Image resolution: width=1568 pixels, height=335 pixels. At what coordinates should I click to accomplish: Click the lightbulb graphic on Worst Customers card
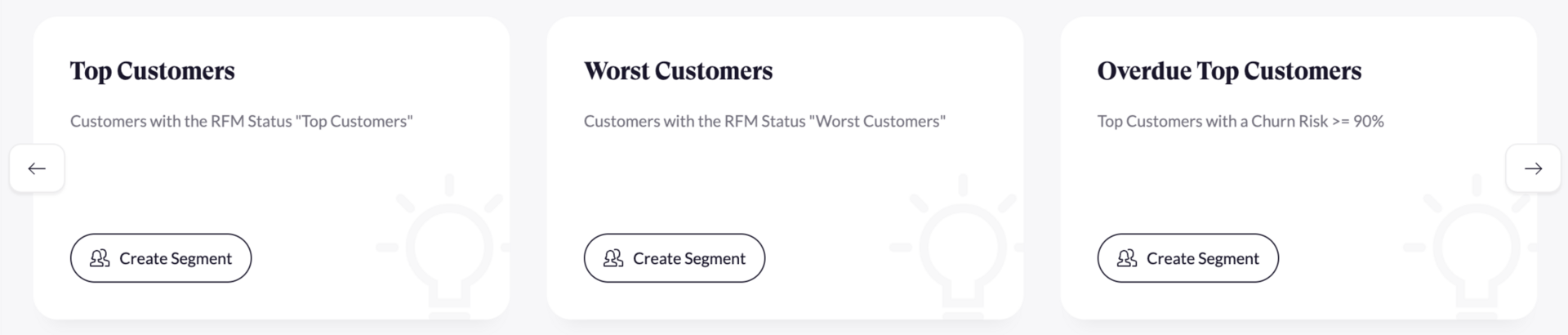[x=961, y=245]
